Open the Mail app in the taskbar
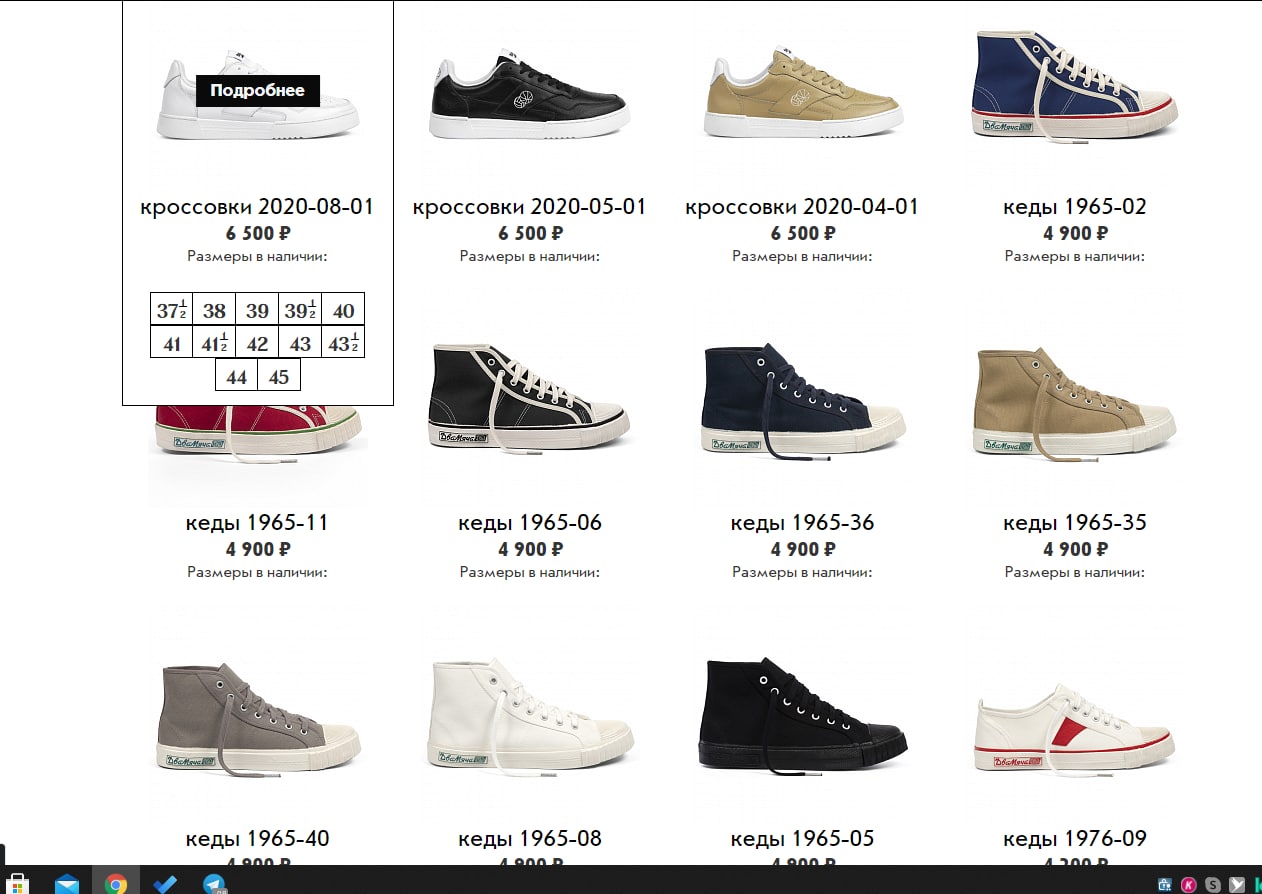Image resolution: width=1262 pixels, height=894 pixels. tap(67, 884)
